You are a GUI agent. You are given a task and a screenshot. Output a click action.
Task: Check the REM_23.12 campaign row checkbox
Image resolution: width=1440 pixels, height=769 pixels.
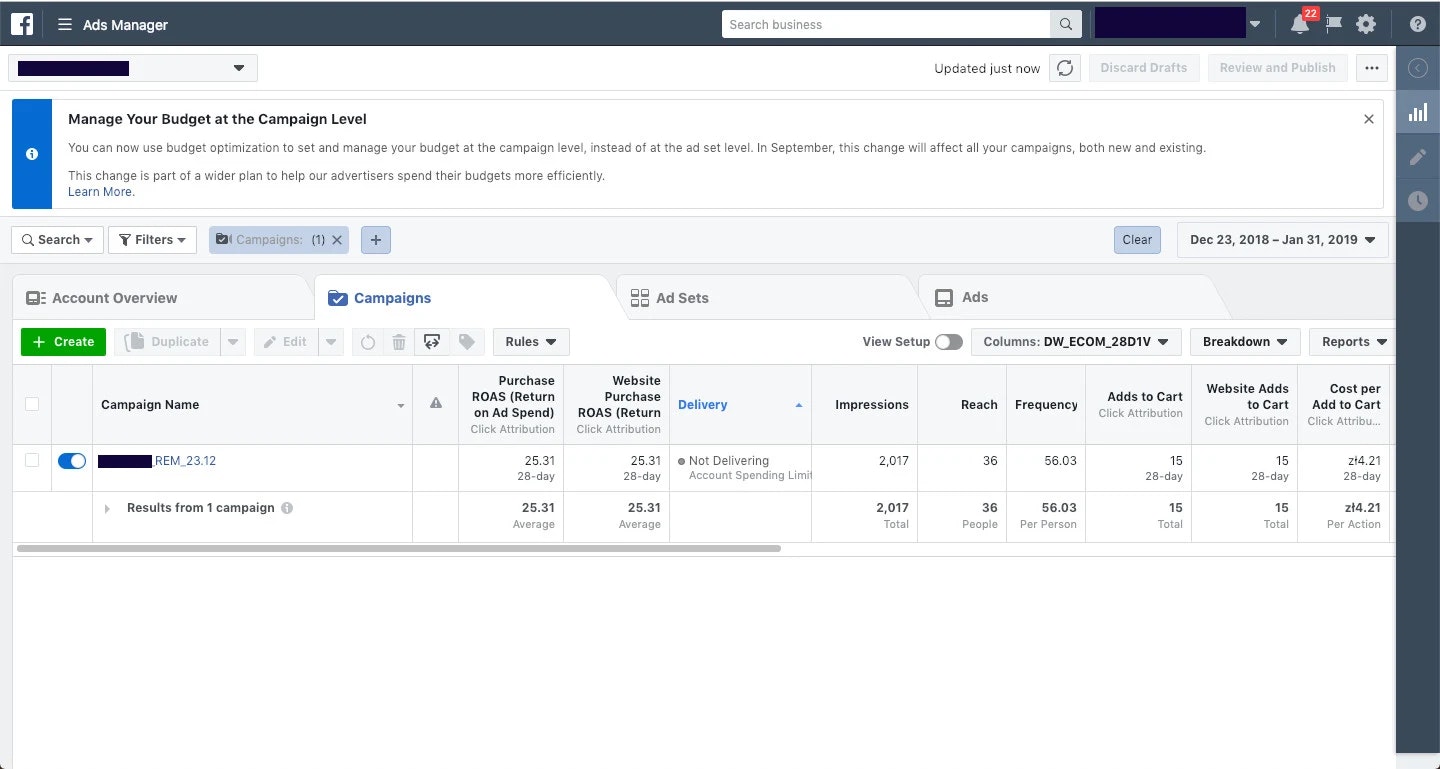pyautogui.click(x=32, y=460)
